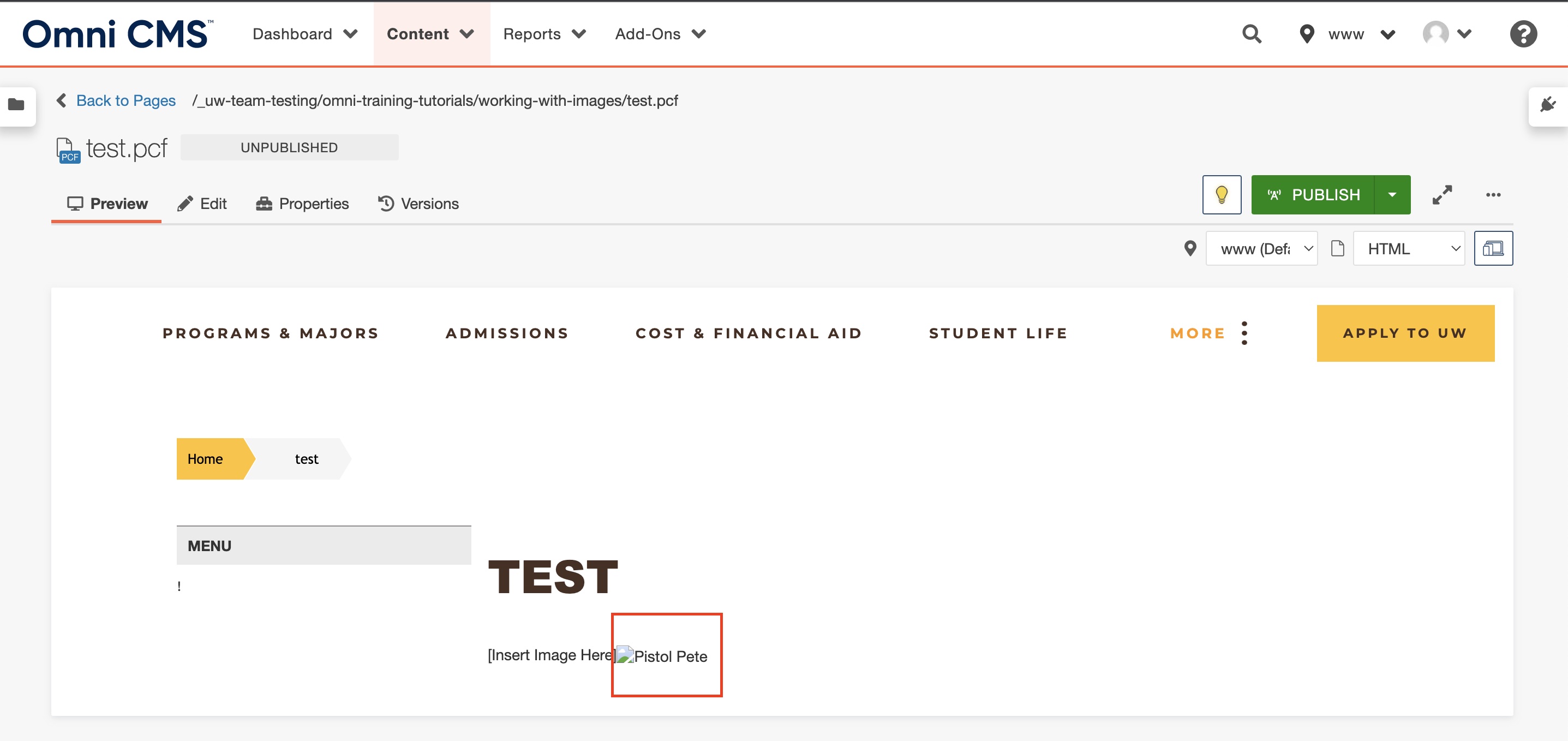Viewport: 1568px width, 741px height.
Task: Open the gadgets plug sidebar icon
Action: pos(1548,105)
